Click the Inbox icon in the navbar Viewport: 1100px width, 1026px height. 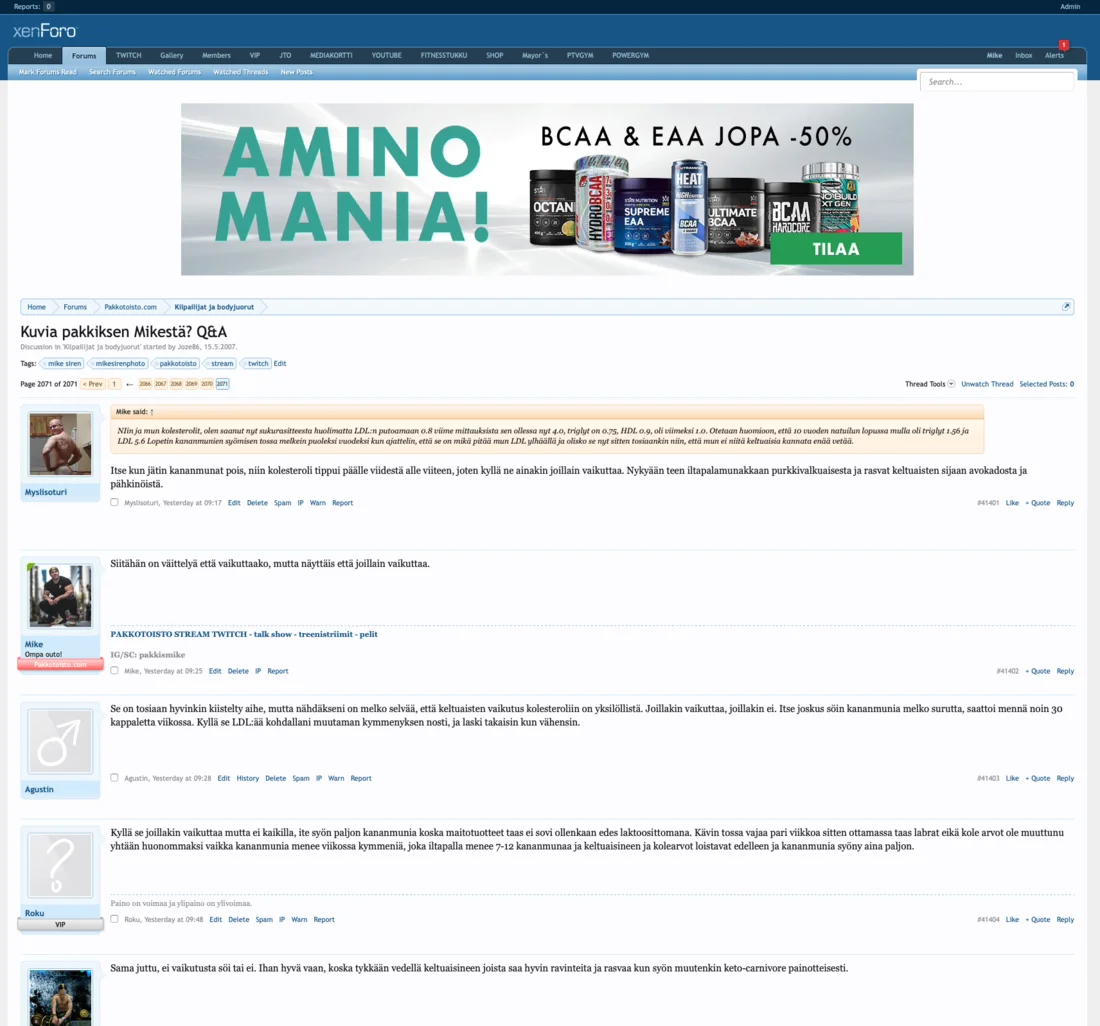click(x=1024, y=55)
